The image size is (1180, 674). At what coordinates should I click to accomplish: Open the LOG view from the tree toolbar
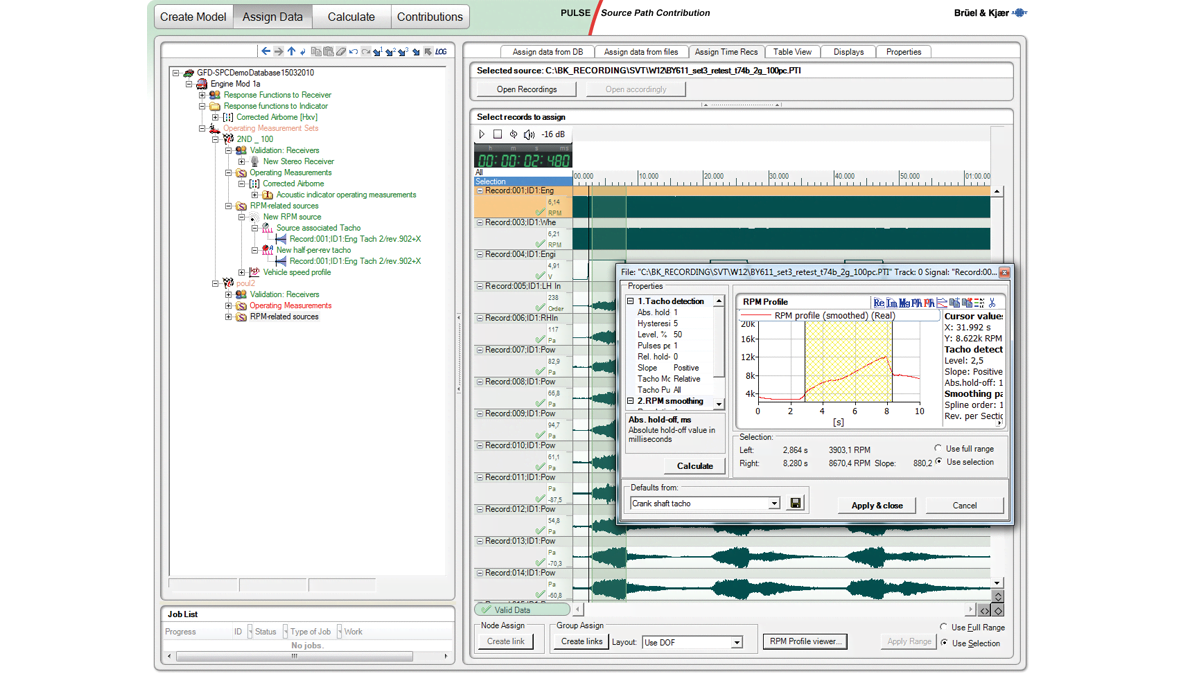point(442,51)
